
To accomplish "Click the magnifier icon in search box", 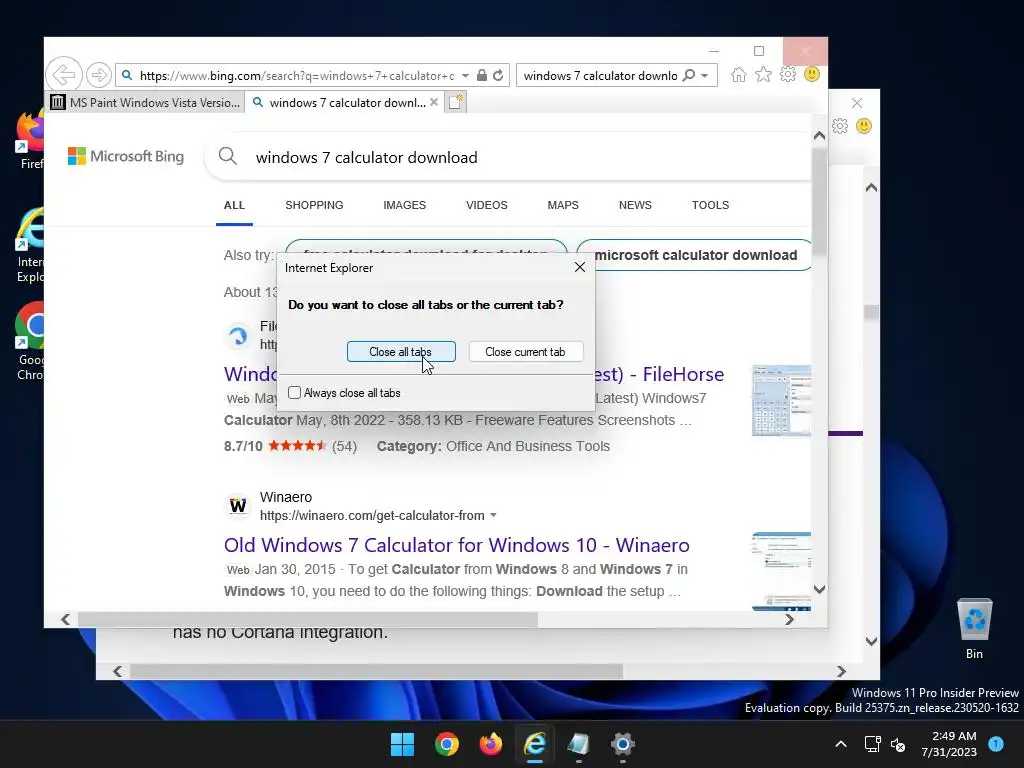I will (688, 75).
